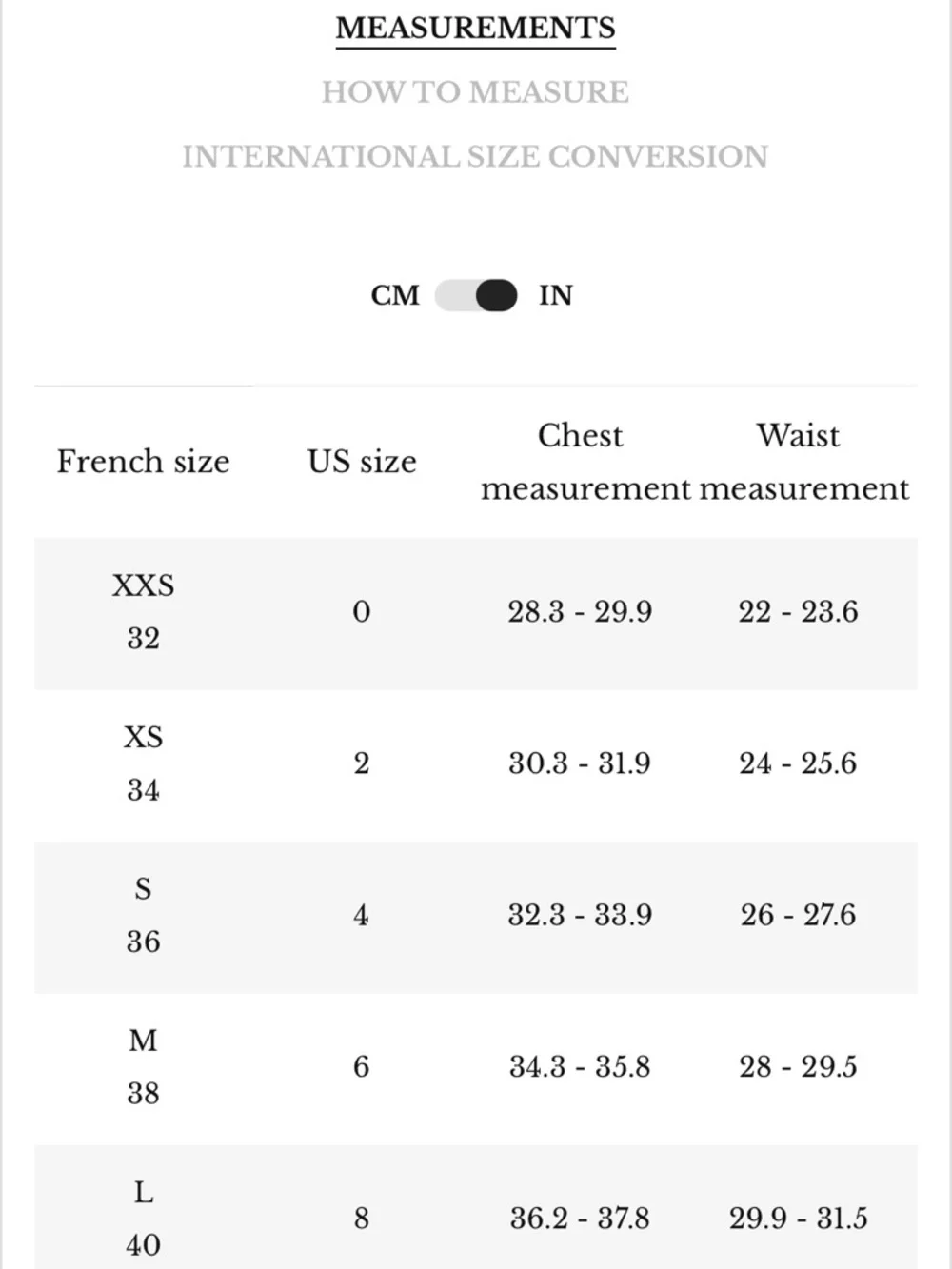952x1269 pixels.
Task: Select the Measurements tab
Action: tap(475, 29)
